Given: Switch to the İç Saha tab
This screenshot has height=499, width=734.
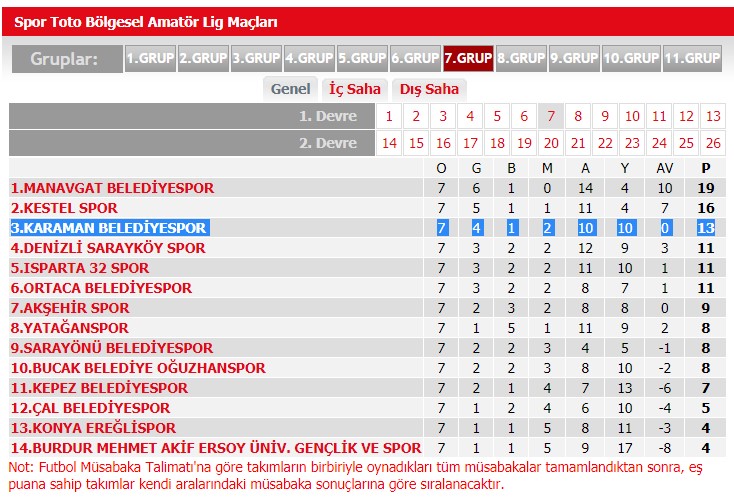Looking at the screenshot, I should click(355, 89).
